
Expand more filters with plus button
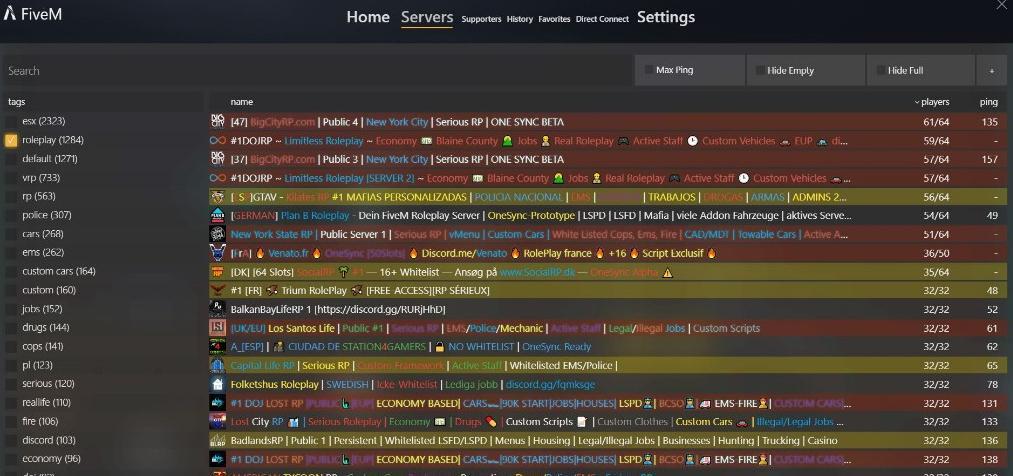(x=991, y=71)
